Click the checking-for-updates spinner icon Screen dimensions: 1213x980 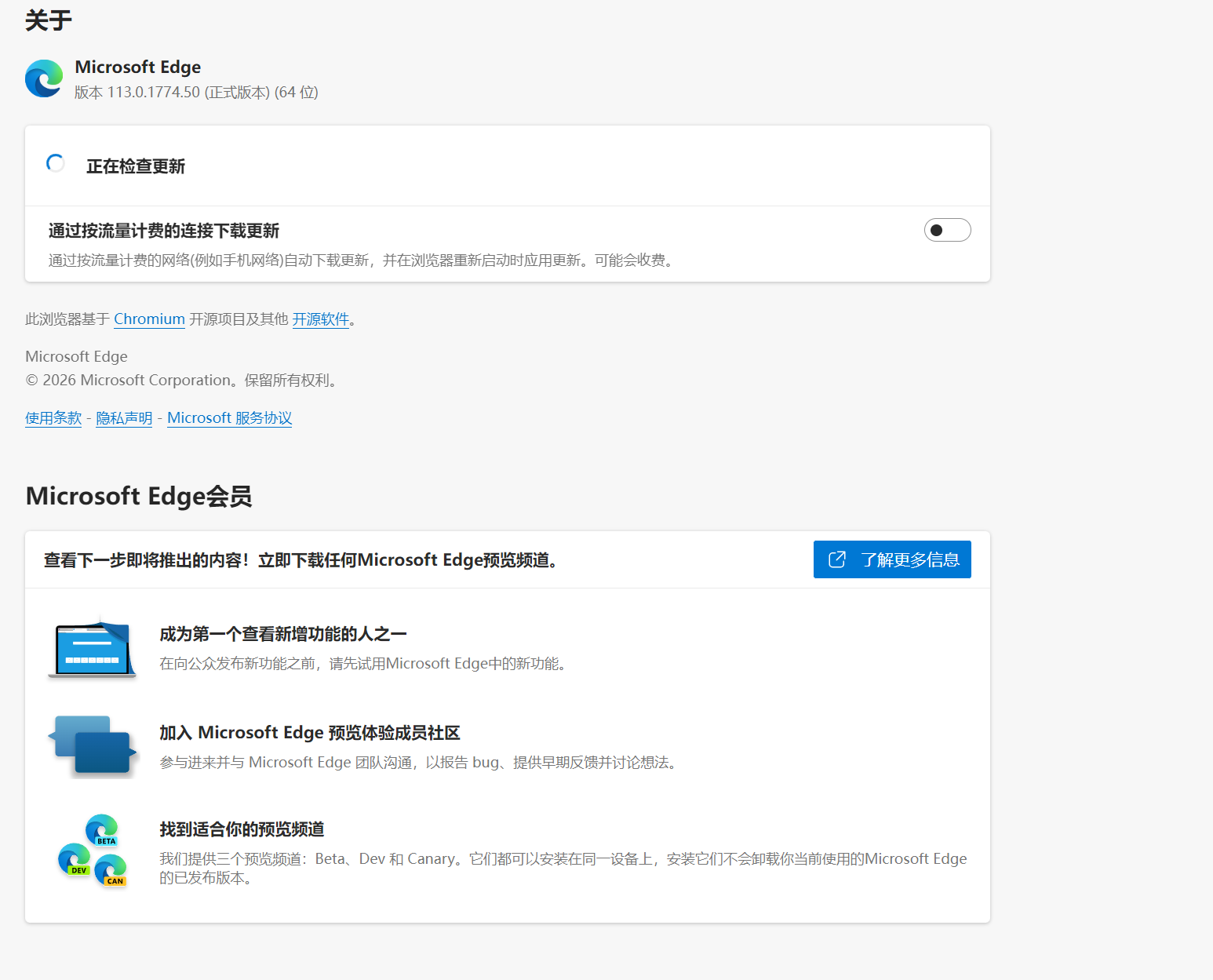point(55,163)
